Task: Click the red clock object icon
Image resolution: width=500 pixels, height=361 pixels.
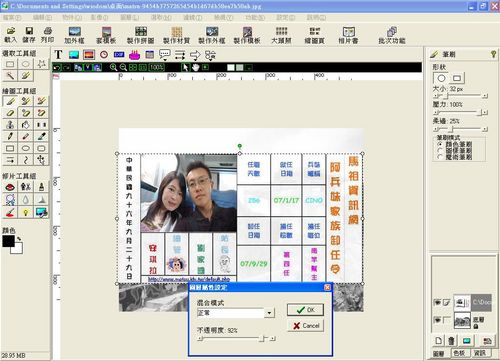Action: [x=104, y=55]
